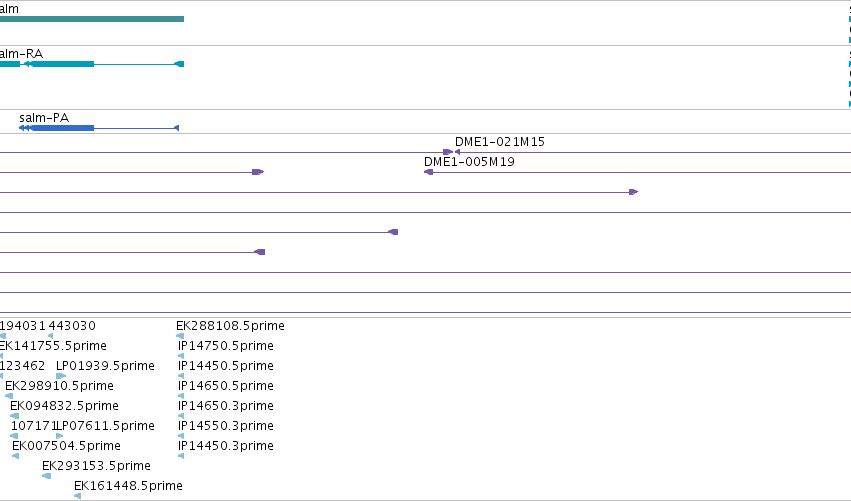Select the DME1-021M15 label
Image resolution: width=851 pixels, height=501 pixels.
click(x=499, y=142)
